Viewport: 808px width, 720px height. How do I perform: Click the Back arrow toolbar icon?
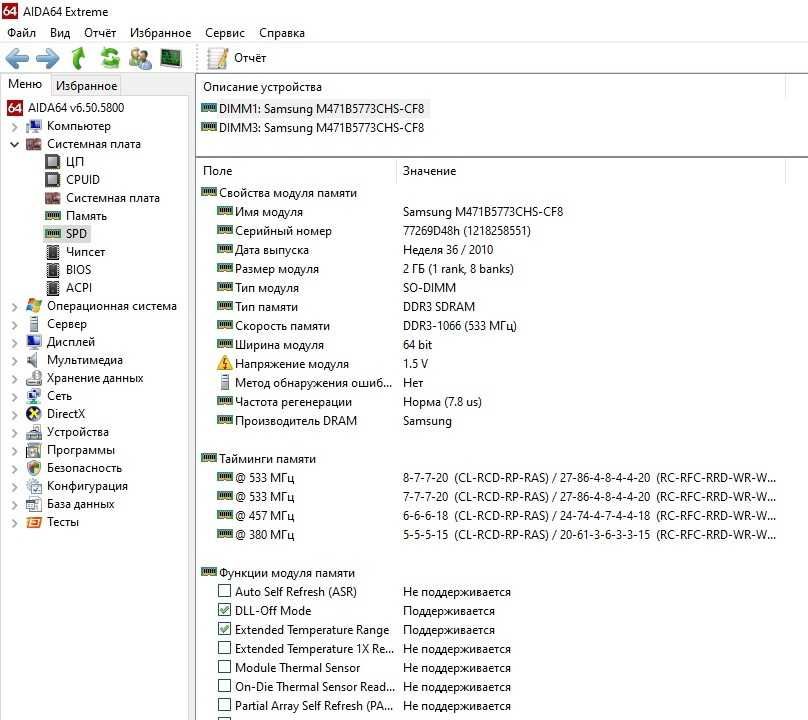[x=17, y=58]
